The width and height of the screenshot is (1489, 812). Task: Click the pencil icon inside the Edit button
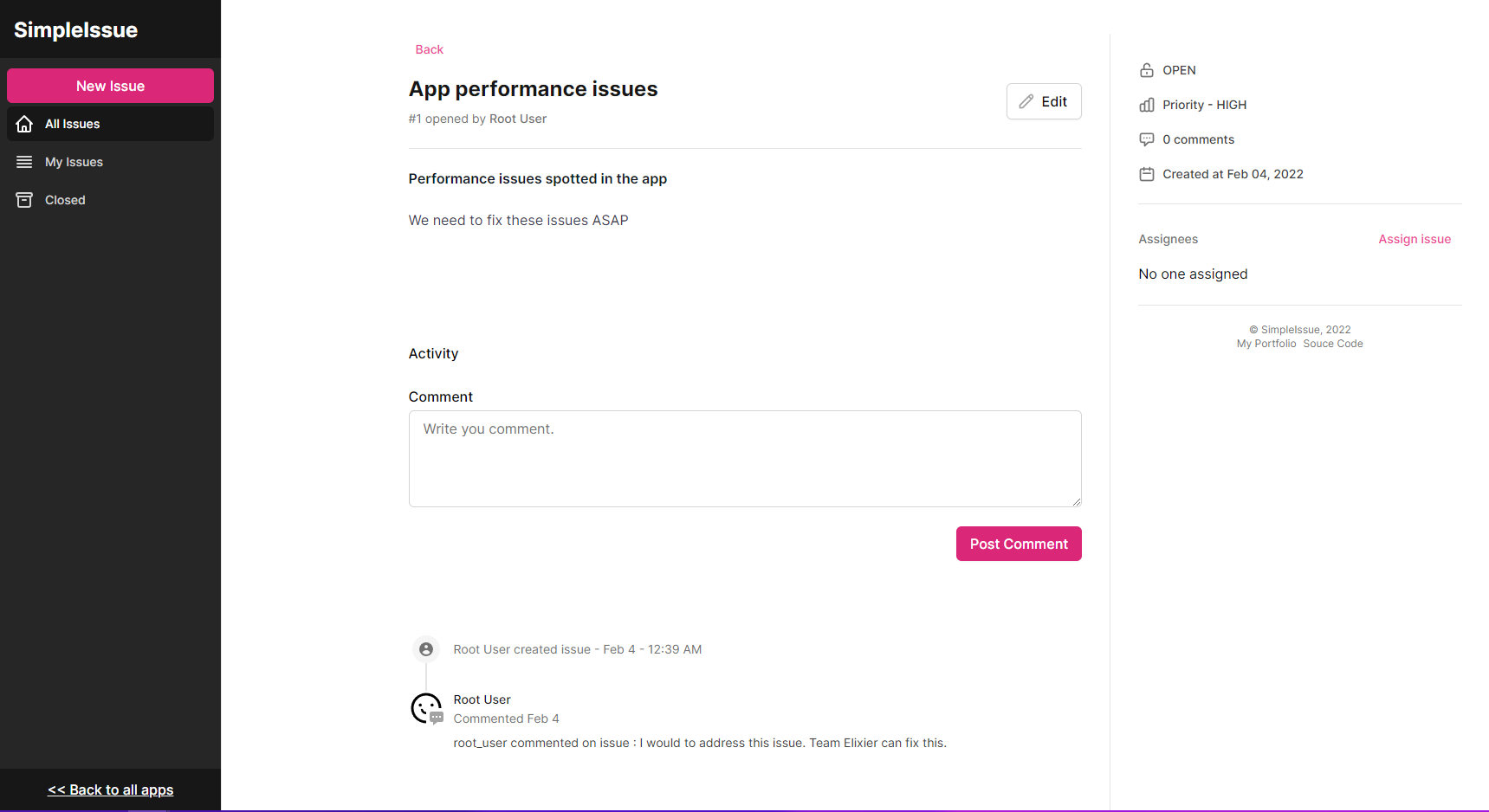pos(1028,101)
